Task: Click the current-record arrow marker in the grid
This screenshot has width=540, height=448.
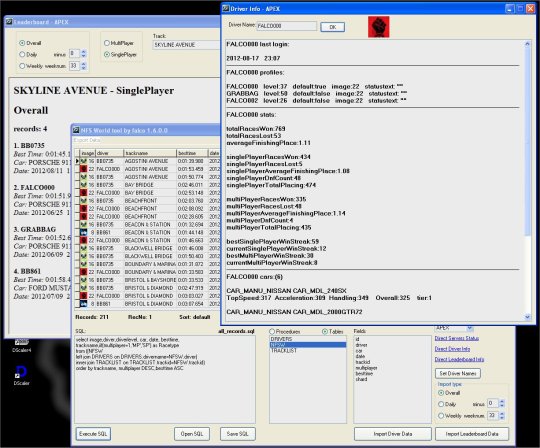Action: (77, 161)
